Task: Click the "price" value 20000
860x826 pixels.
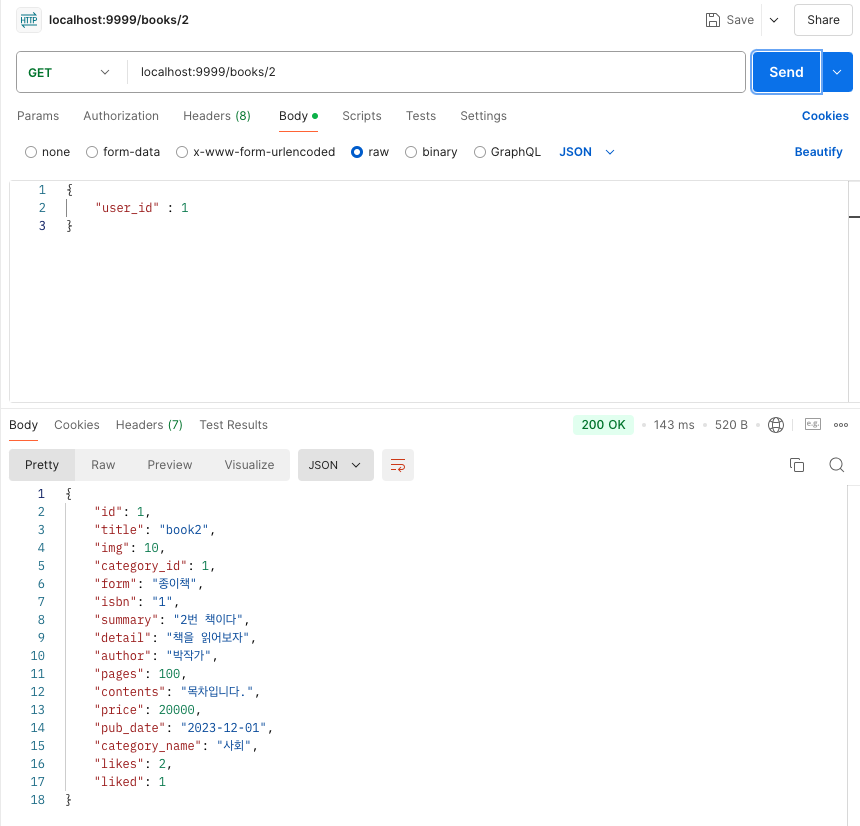Action: [x=177, y=710]
